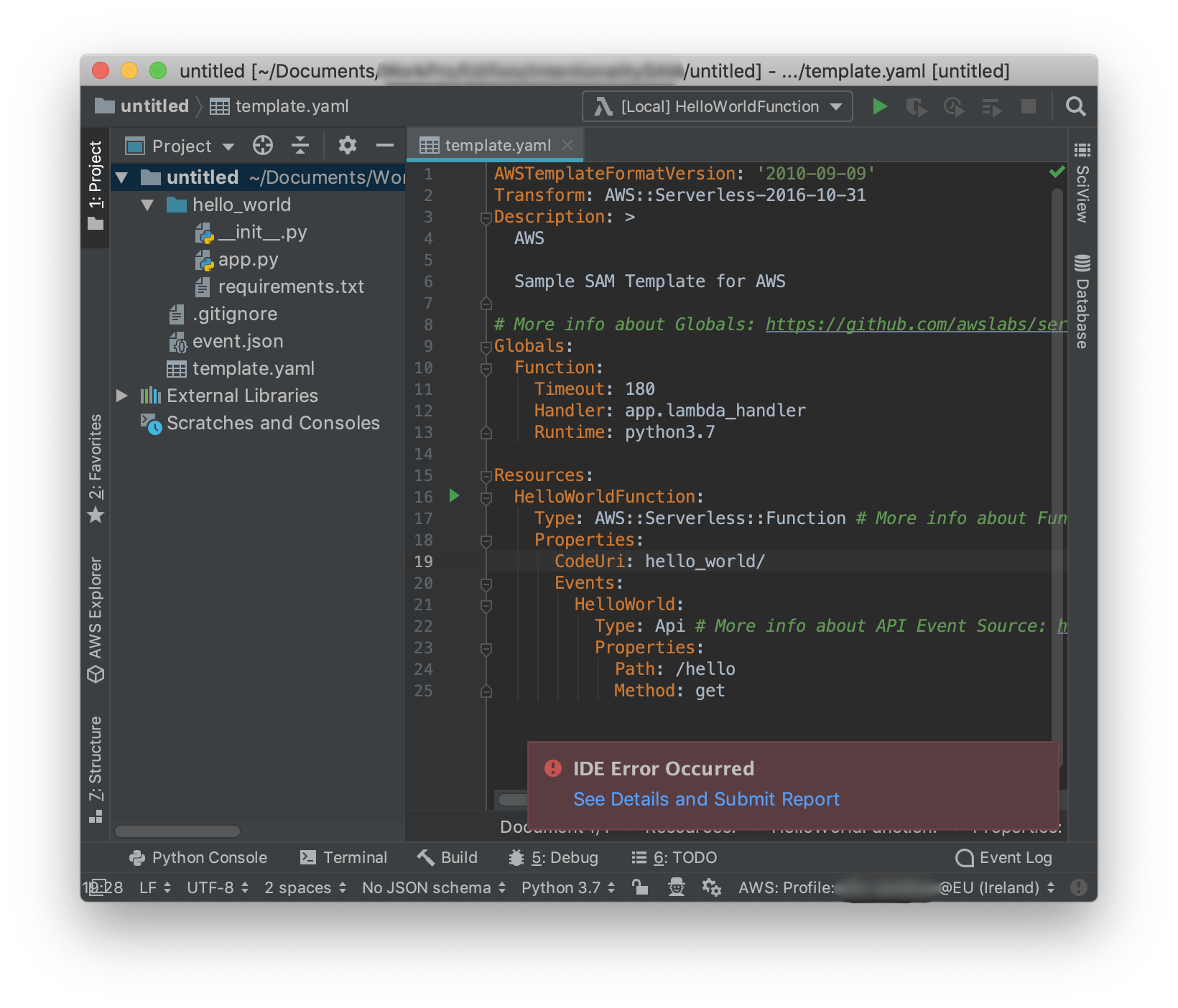
Task: Click See Details and Submit Report link
Action: coord(705,798)
